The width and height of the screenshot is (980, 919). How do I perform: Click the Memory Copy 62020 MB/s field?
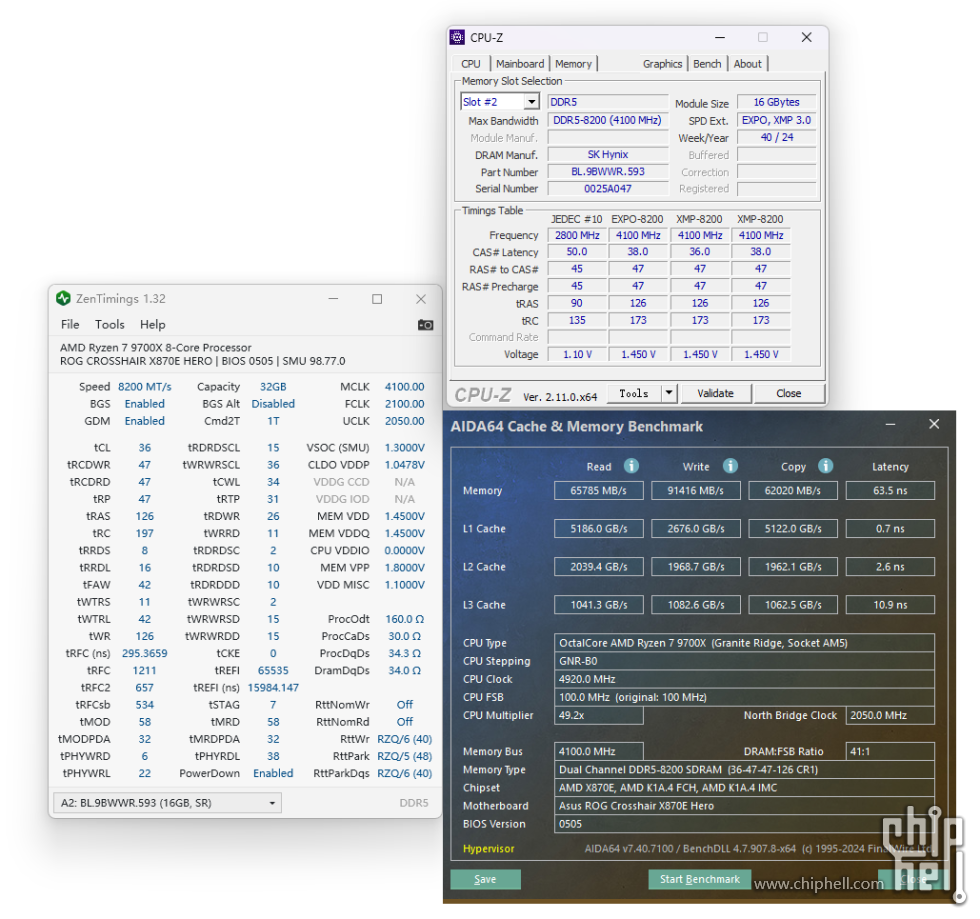coord(792,491)
